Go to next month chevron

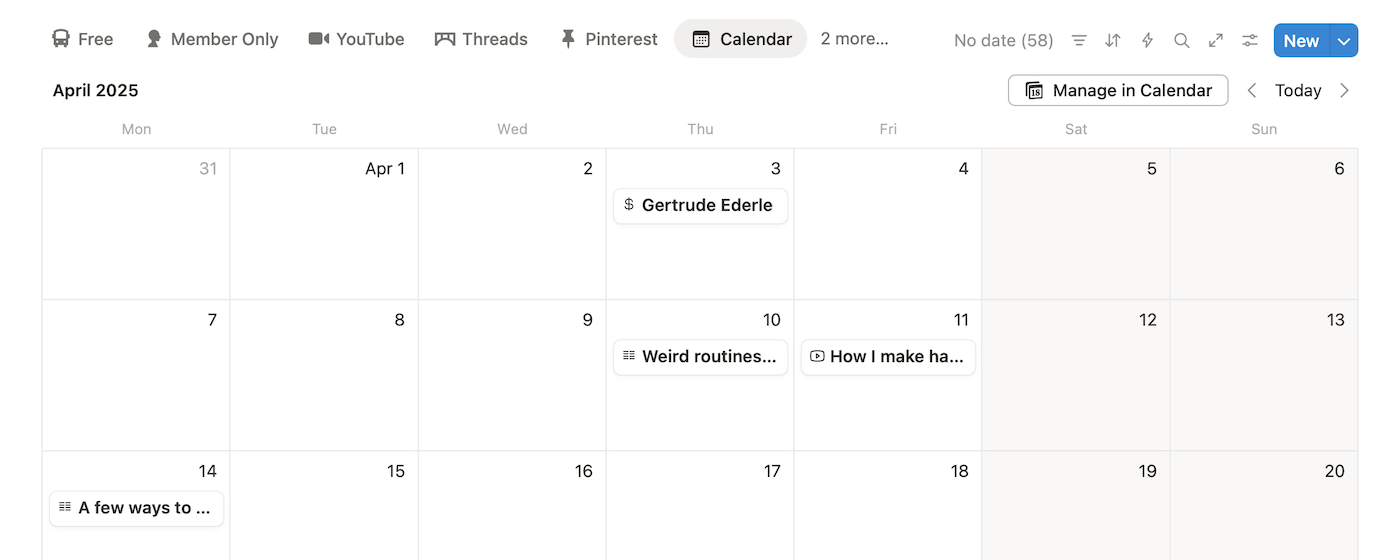1344,90
